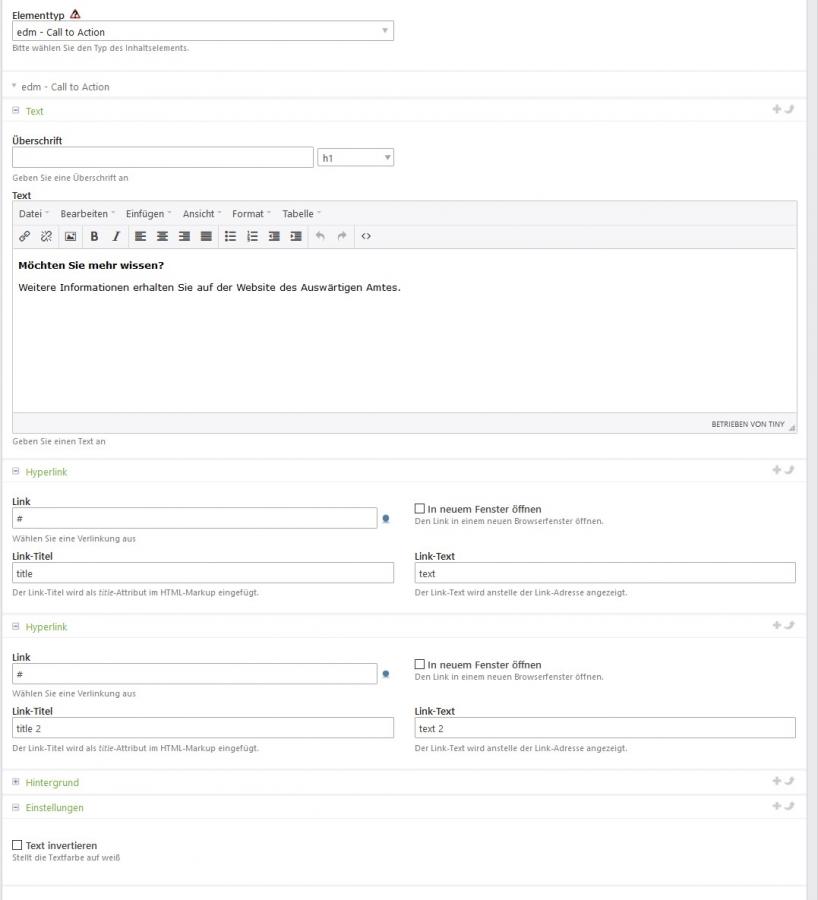This screenshot has height=900, width=818.
Task: Open the source code view icon
Action: click(366, 237)
